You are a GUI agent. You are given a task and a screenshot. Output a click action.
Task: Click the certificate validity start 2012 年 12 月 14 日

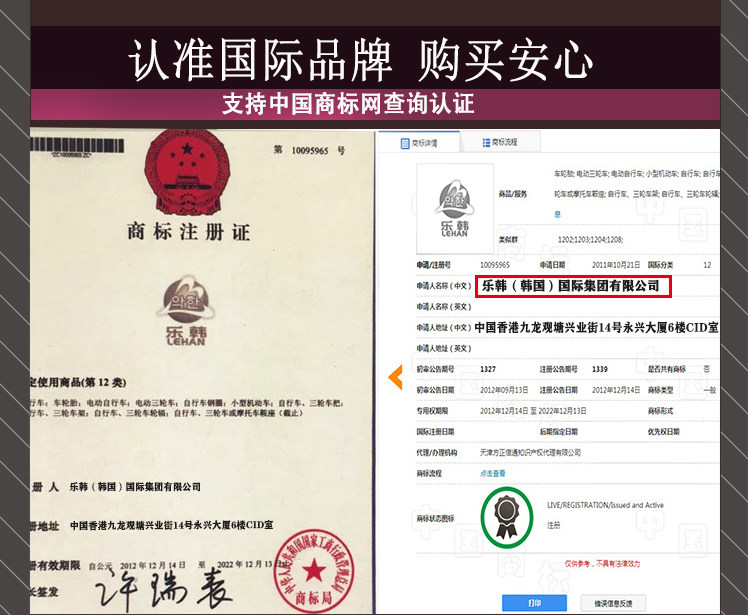pyautogui.click(x=153, y=565)
